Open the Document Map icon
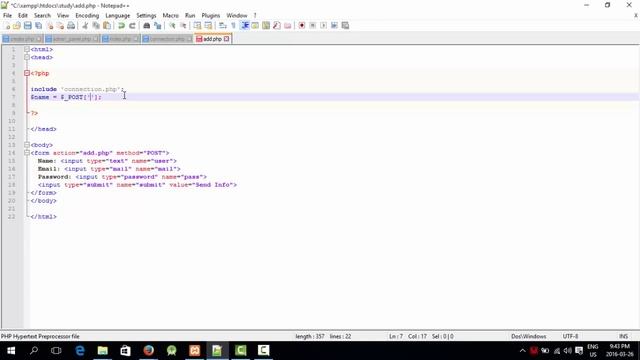 266,26
